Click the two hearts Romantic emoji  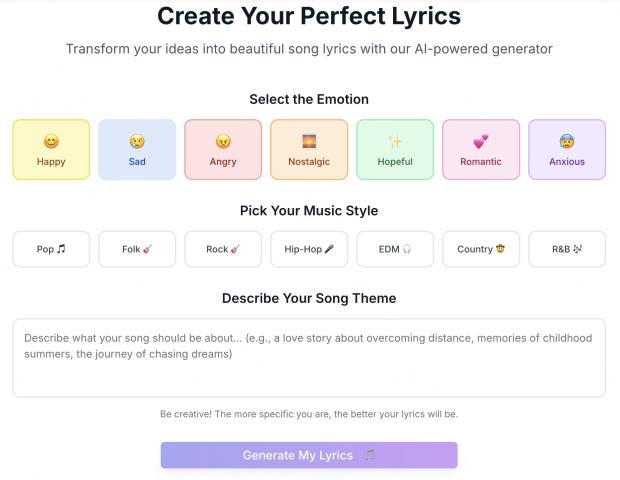[481, 142]
